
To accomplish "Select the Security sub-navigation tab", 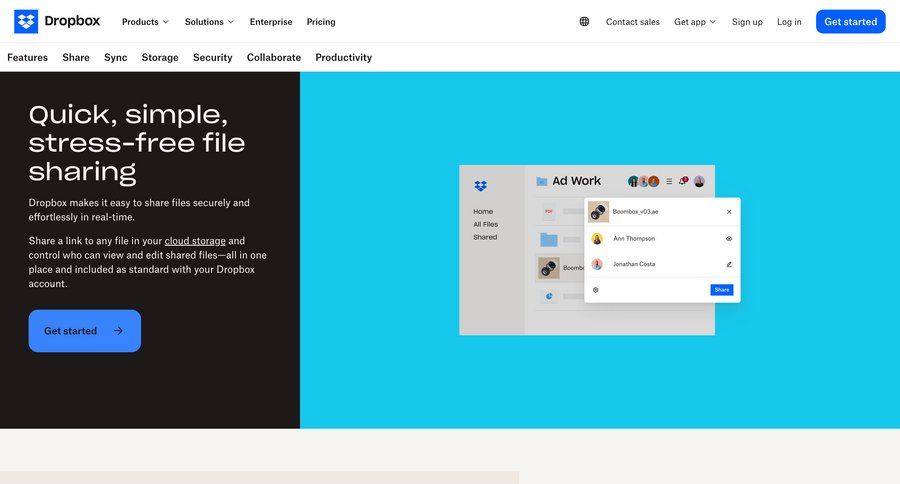I will click(212, 57).
